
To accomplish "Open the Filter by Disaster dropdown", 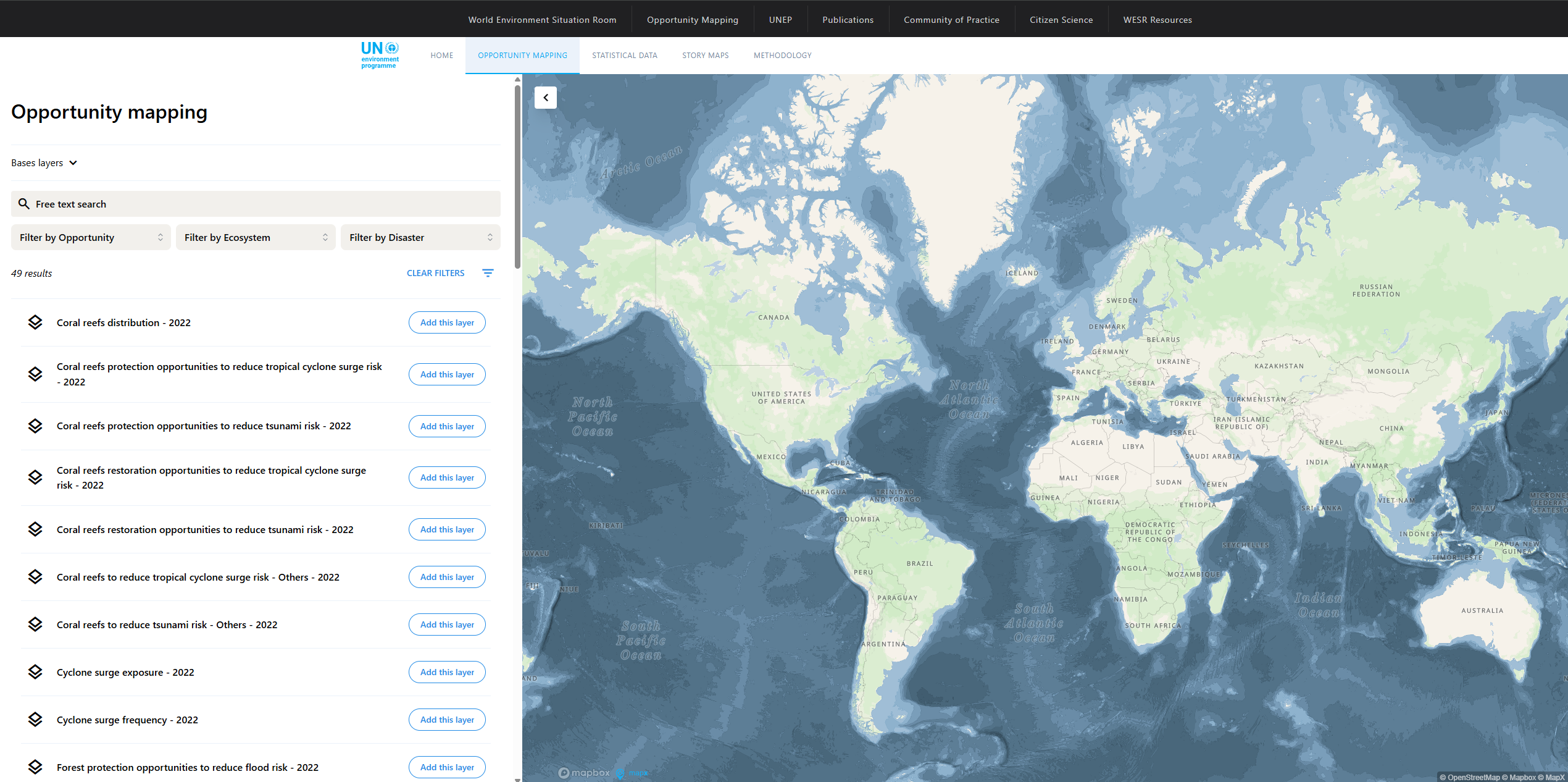I will click(420, 238).
